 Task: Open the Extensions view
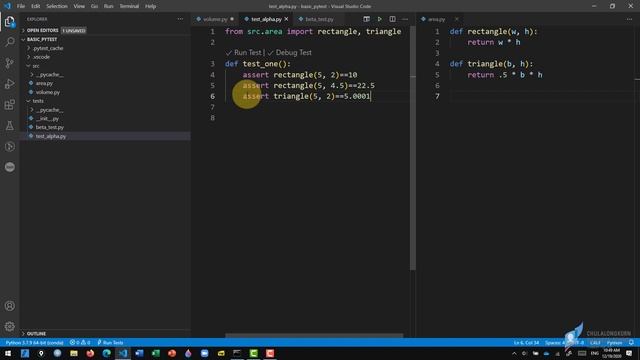pos(9,104)
